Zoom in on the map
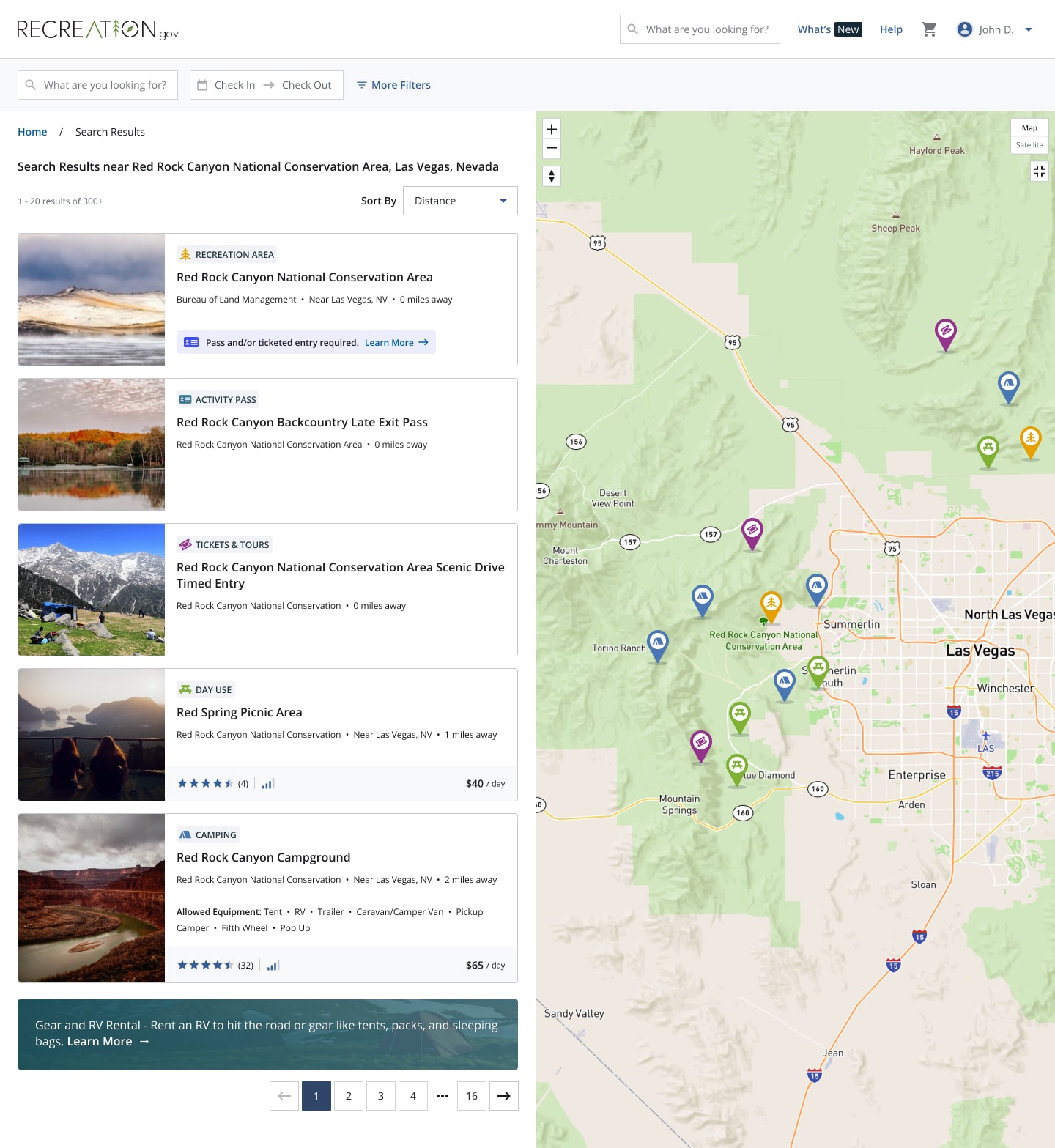This screenshot has width=1055, height=1148. pos(552,129)
